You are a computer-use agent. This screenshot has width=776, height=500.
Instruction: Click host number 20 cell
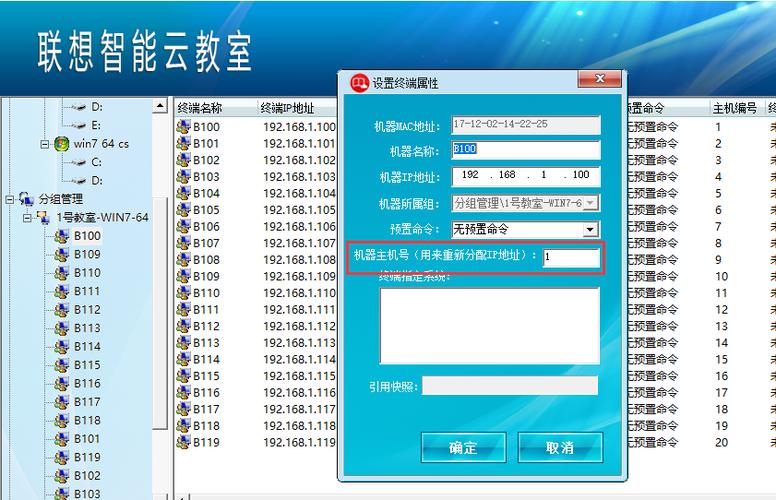[722, 443]
